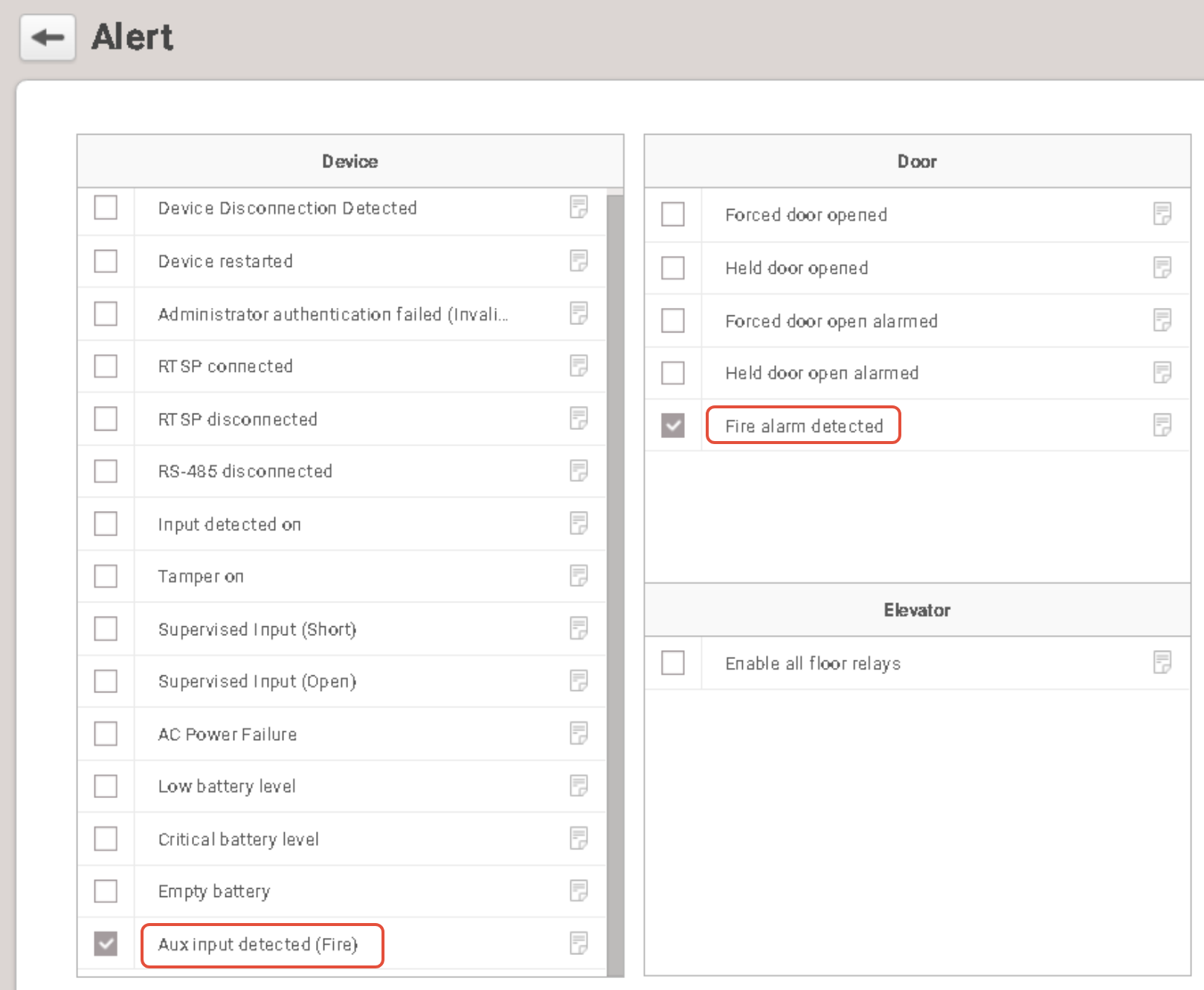1204x990 pixels.
Task: Select the 'Low battery level' label
Action: tap(227, 787)
